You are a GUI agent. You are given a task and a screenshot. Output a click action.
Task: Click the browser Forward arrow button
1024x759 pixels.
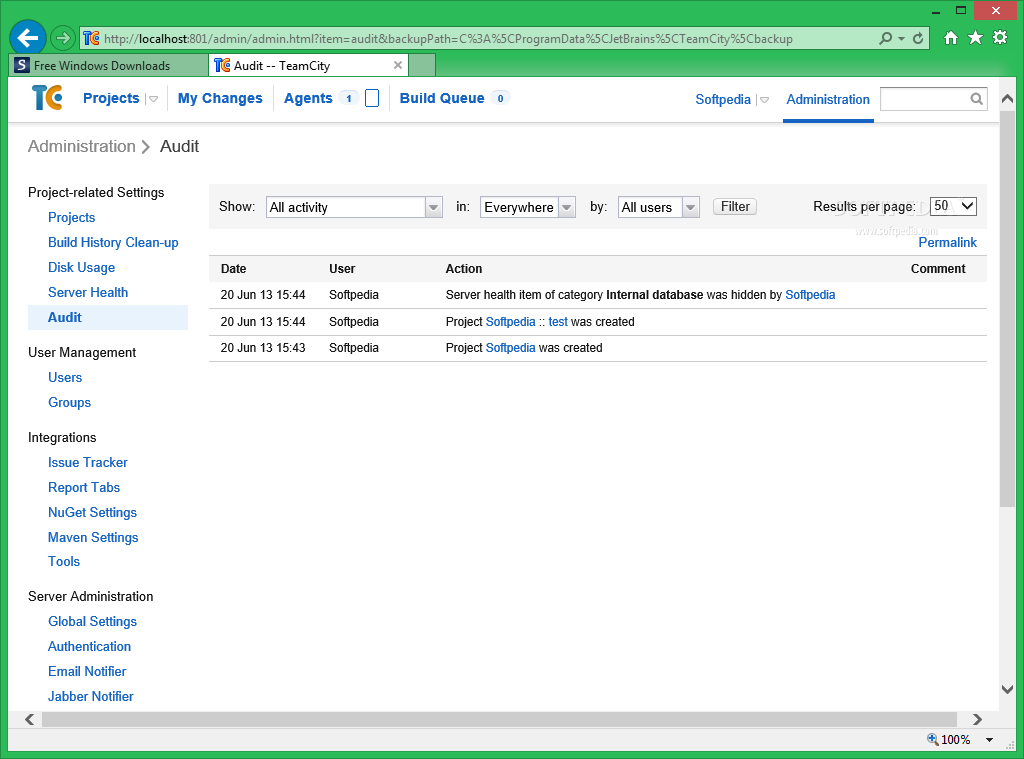coord(63,39)
